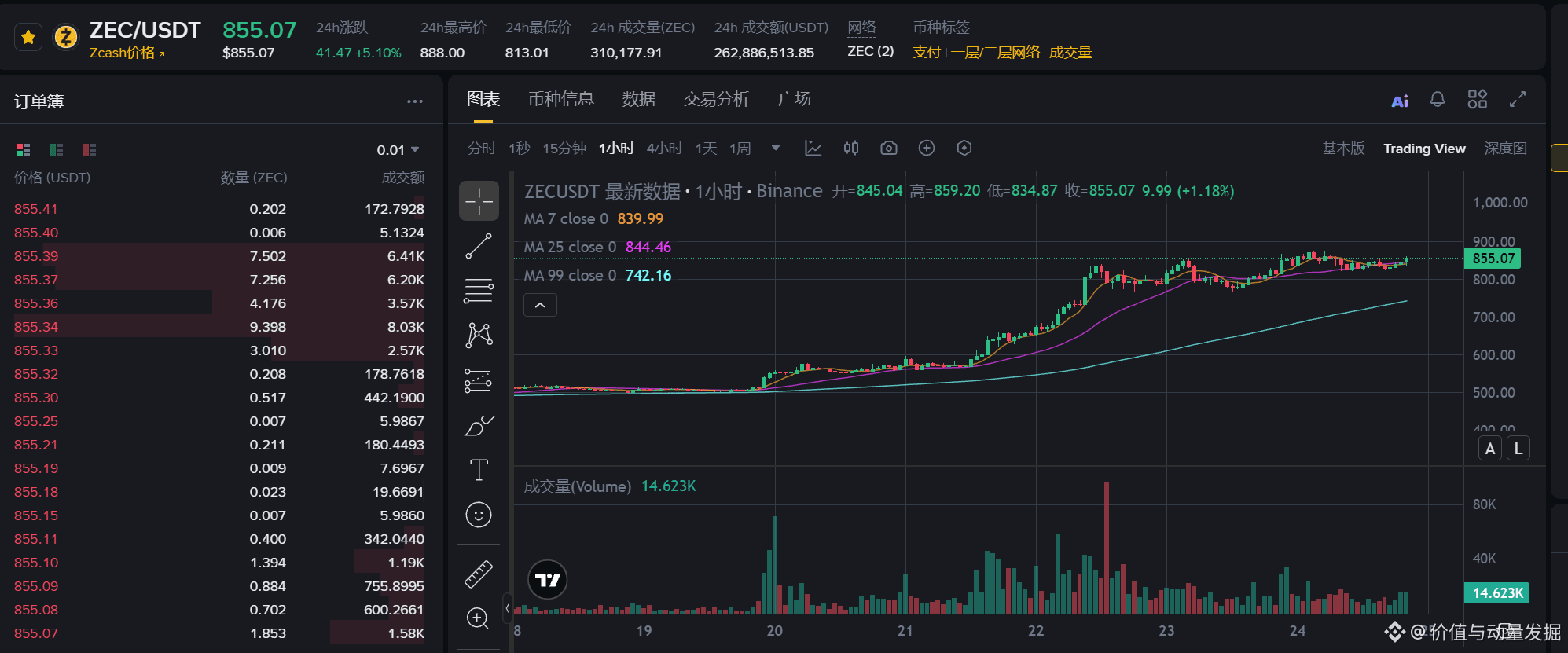Screen dimensions: 1568x653
Task: Select the ruler measure tool
Action: click(x=479, y=574)
